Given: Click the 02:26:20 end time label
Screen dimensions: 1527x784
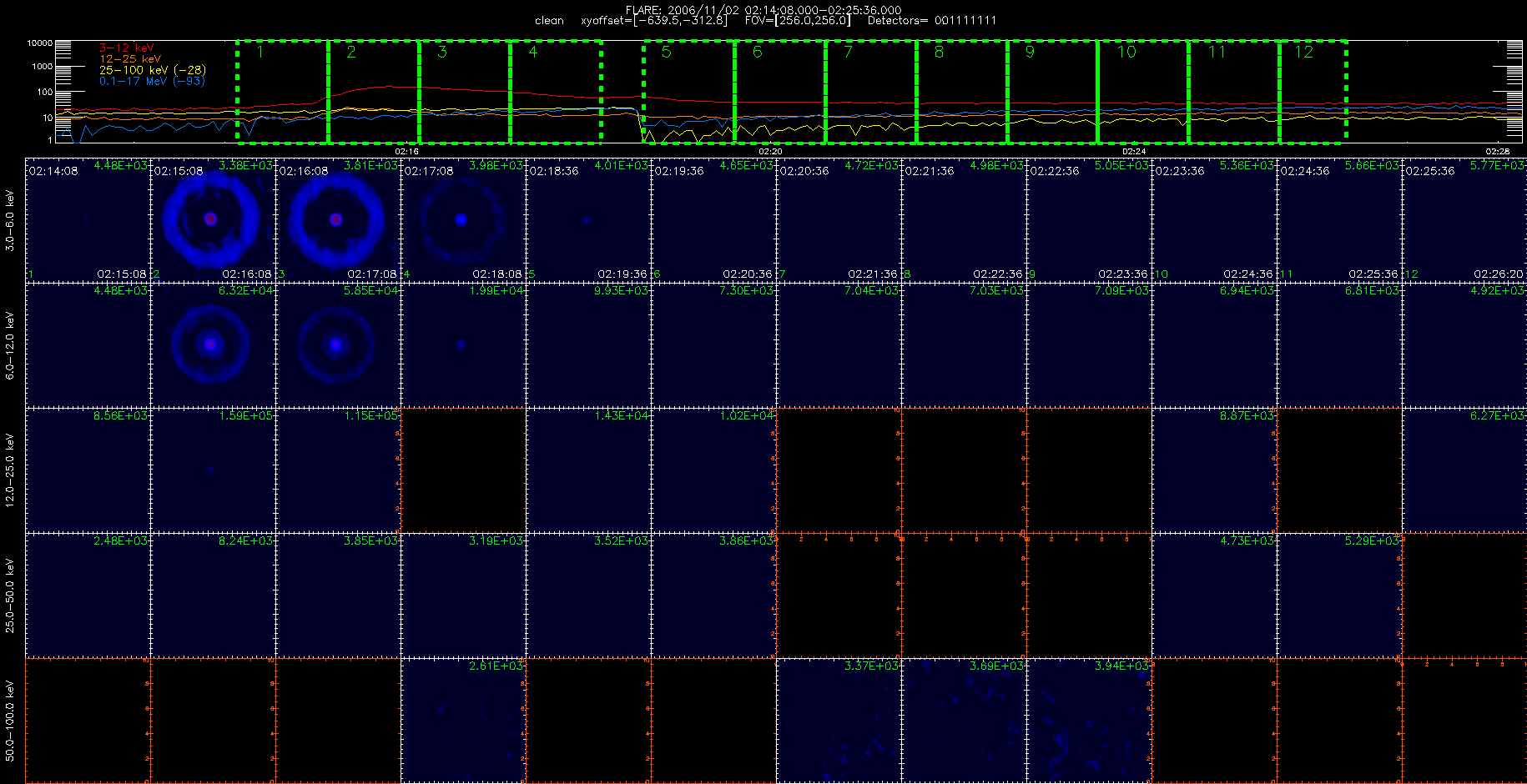Looking at the screenshot, I should pyautogui.click(x=1499, y=274).
